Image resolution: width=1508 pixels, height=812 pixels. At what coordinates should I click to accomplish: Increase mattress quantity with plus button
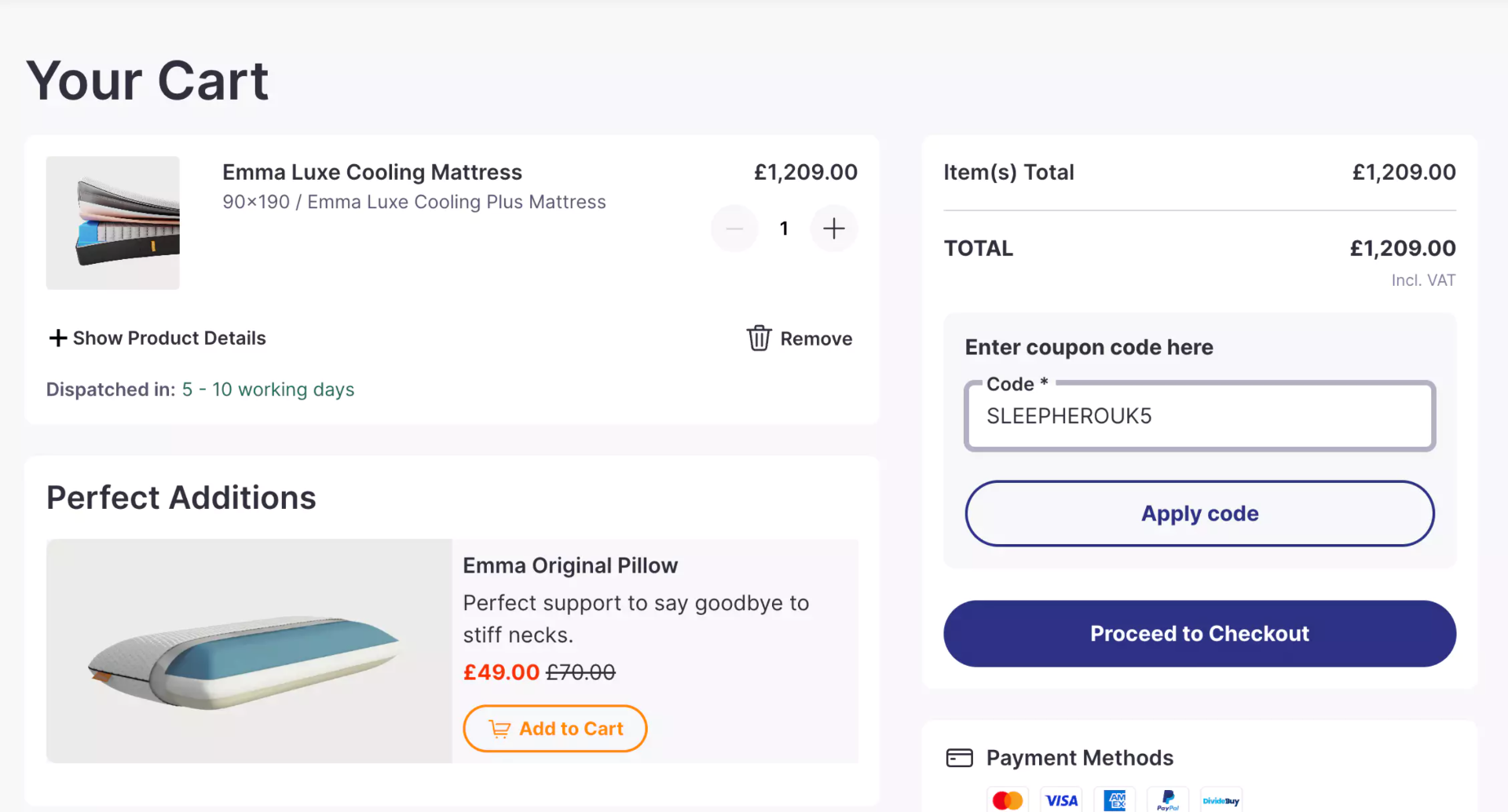(833, 229)
